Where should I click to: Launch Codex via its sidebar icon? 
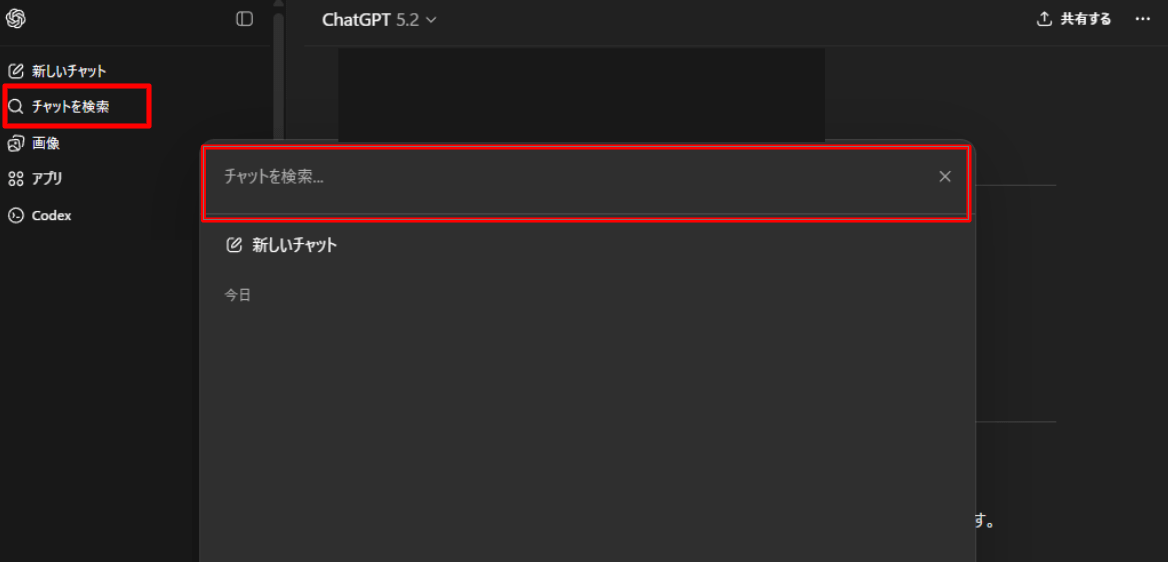tap(16, 215)
